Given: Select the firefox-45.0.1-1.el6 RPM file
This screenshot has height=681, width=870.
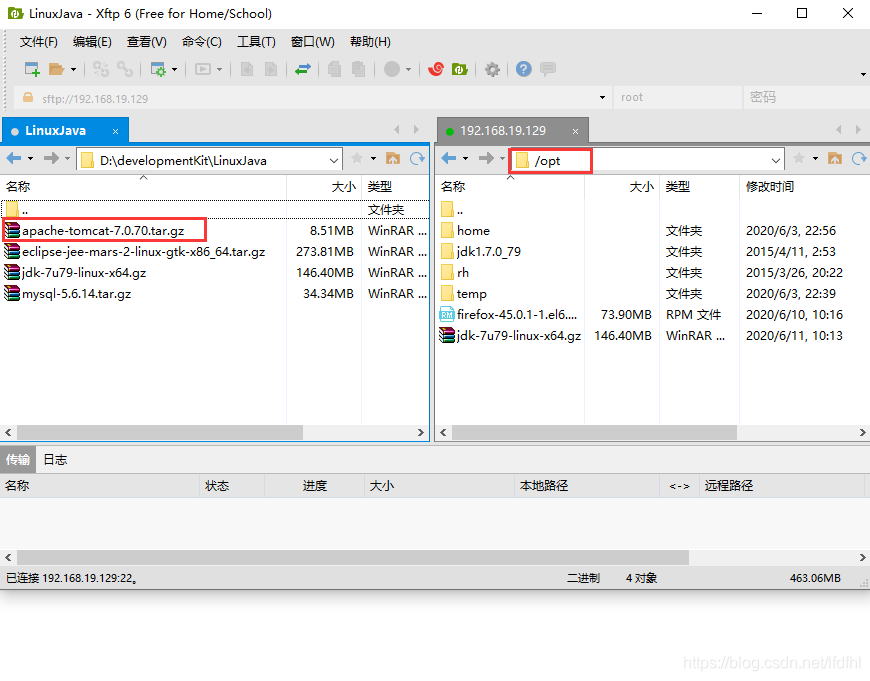Looking at the screenshot, I should pyautogui.click(x=517, y=315).
